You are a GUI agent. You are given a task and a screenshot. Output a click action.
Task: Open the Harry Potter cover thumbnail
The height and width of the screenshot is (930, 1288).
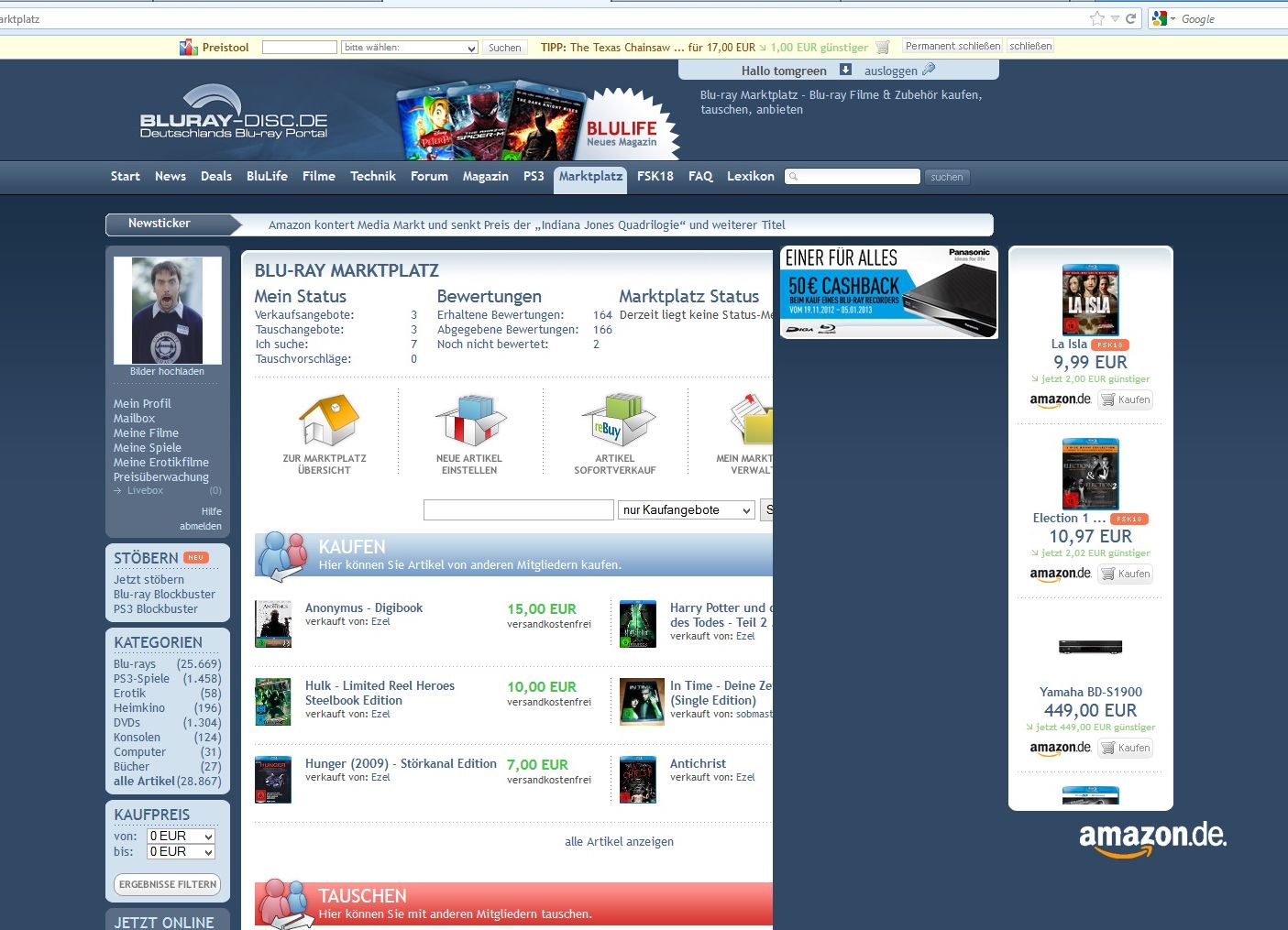pyautogui.click(x=638, y=624)
